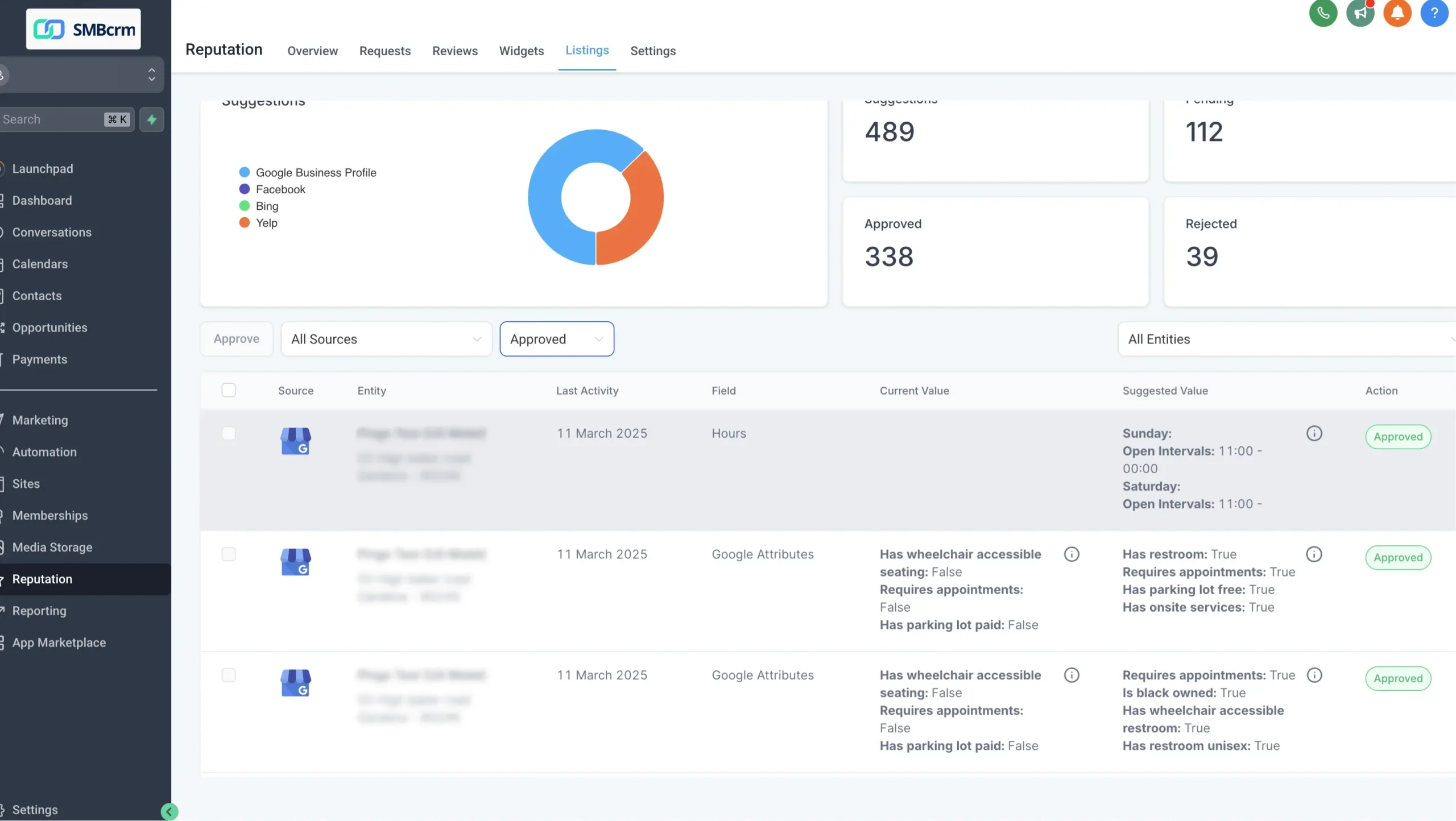Open info icon beside Has restroom suggestion
1456x821 pixels.
pyautogui.click(x=1314, y=554)
